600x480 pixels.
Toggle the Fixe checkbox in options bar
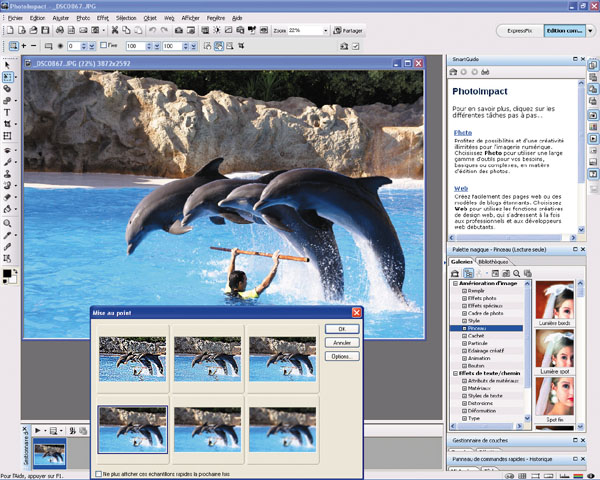(103, 46)
